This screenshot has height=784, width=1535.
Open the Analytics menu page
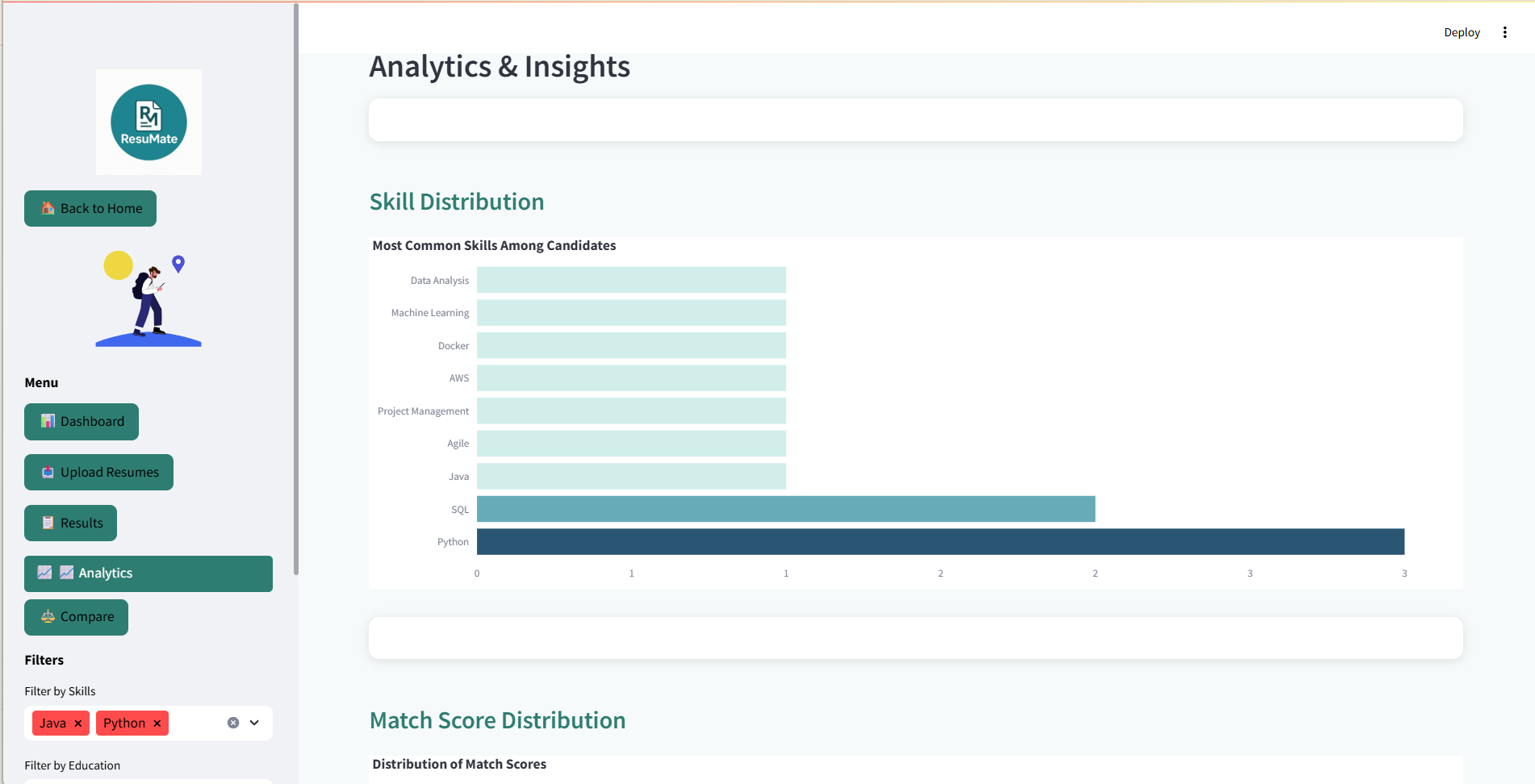click(148, 573)
